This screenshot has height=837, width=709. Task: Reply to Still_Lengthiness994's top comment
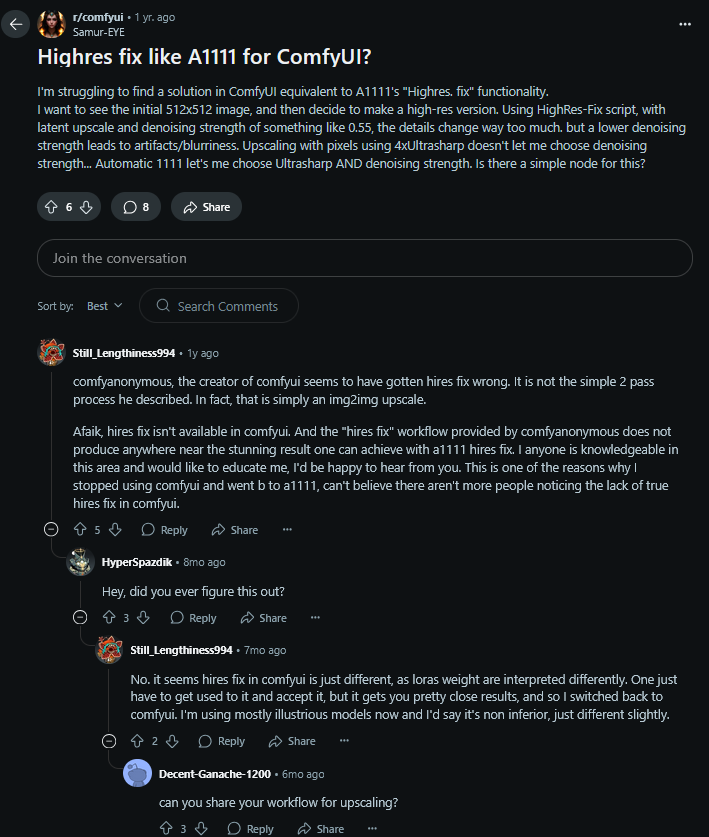(164, 530)
